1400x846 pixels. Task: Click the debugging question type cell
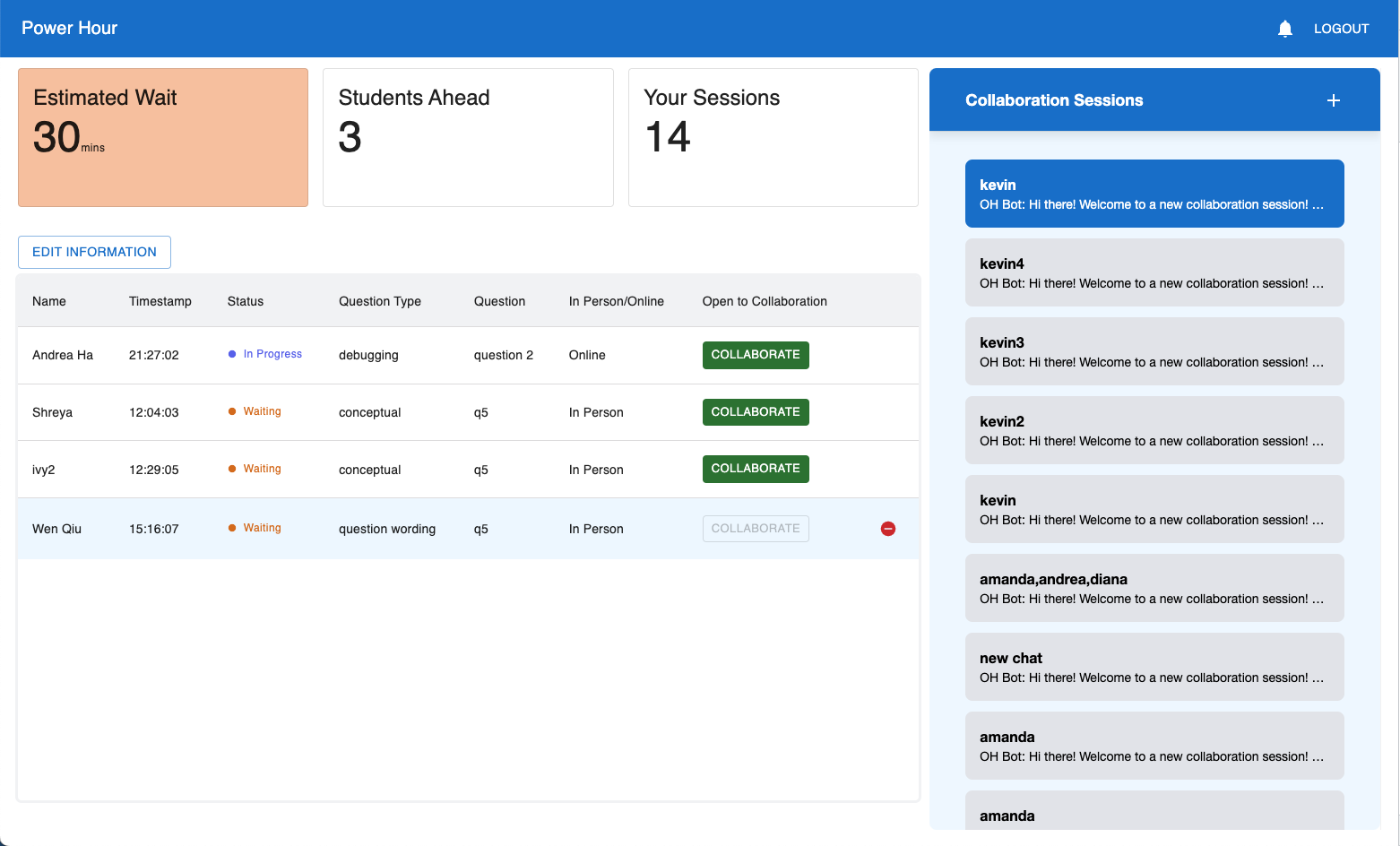click(x=368, y=355)
